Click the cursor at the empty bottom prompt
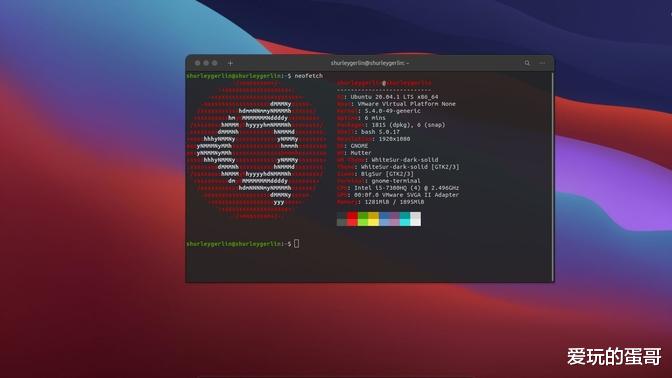This screenshot has width=672, height=378. coord(297,243)
